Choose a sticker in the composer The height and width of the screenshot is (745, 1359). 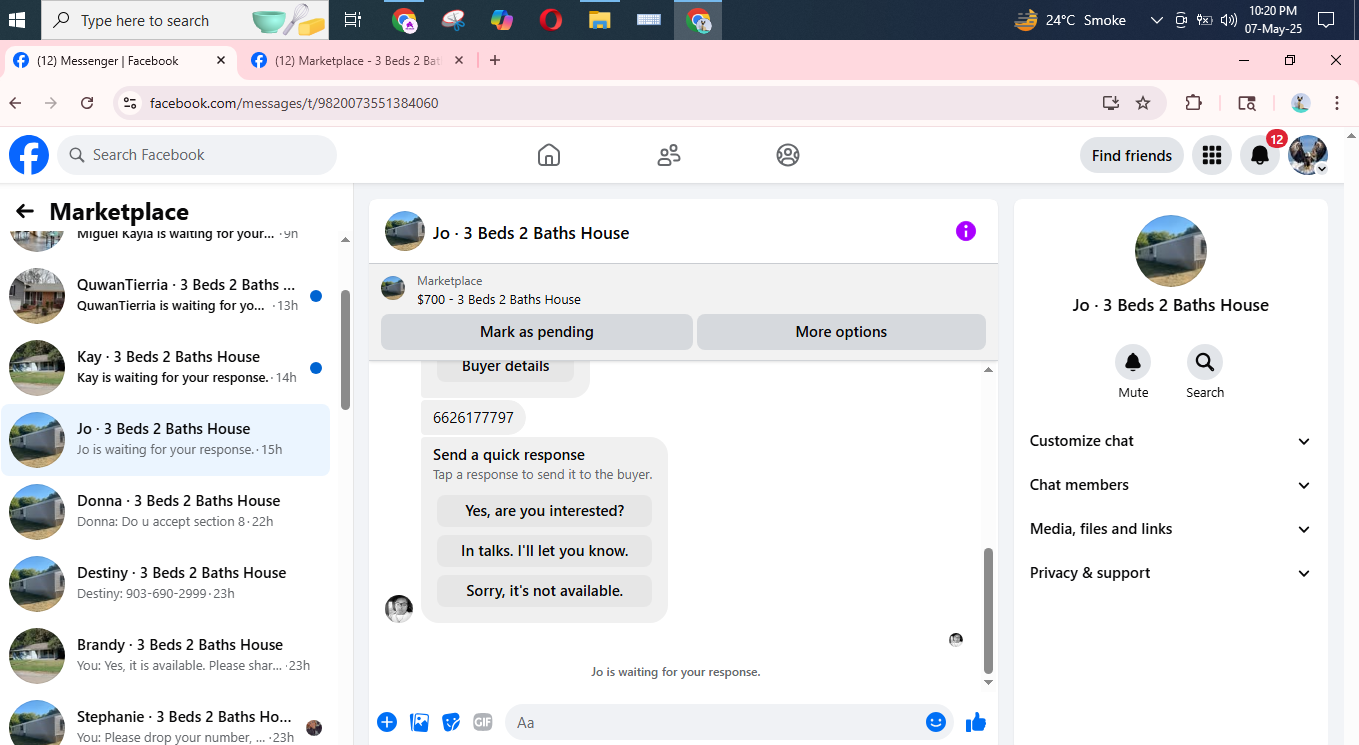pos(451,722)
